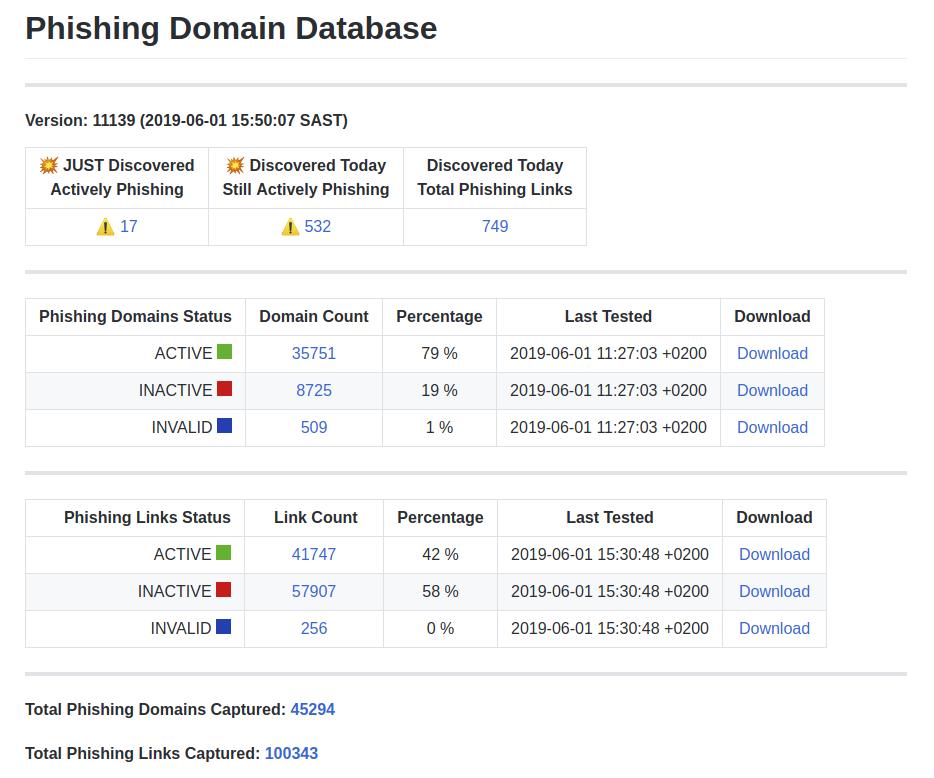Download the INACTIVE phishing domains list
934x778 pixels.
[773, 390]
